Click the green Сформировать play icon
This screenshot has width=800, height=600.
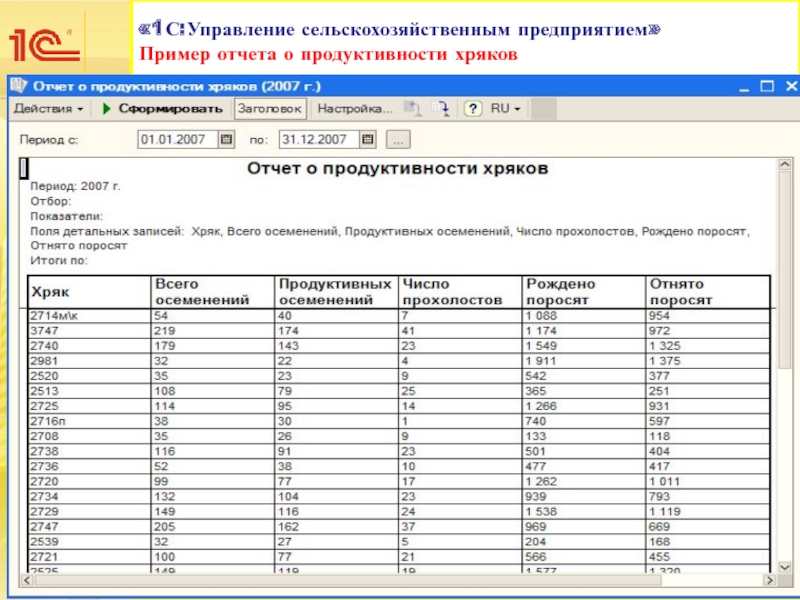pyautogui.click(x=106, y=108)
